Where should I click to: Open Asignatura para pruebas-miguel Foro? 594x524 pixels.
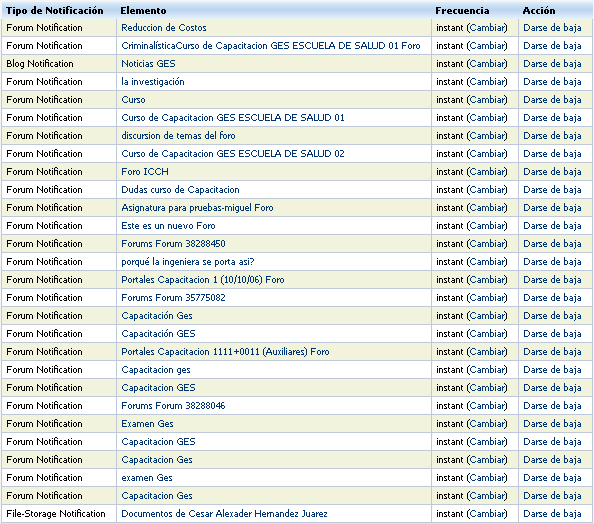(x=197, y=208)
